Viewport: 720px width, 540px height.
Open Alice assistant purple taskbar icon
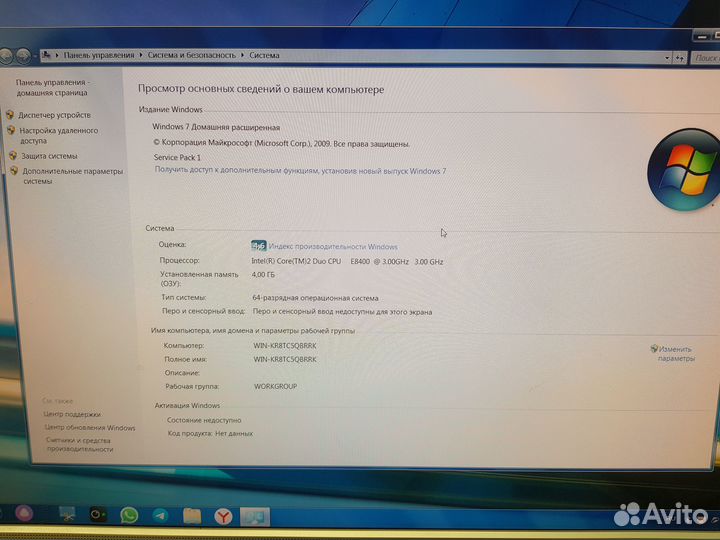pyautogui.click(x=24, y=513)
